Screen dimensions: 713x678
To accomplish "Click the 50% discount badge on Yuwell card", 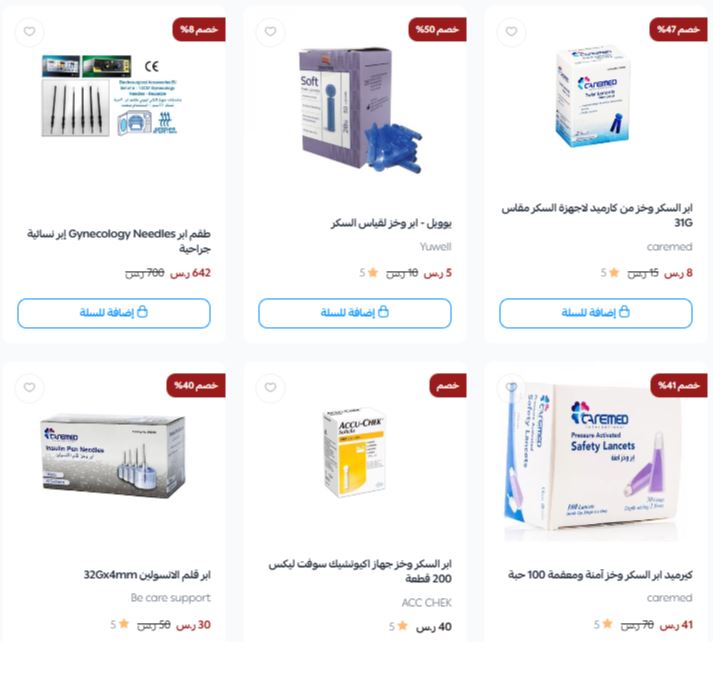I will click(437, 30).
